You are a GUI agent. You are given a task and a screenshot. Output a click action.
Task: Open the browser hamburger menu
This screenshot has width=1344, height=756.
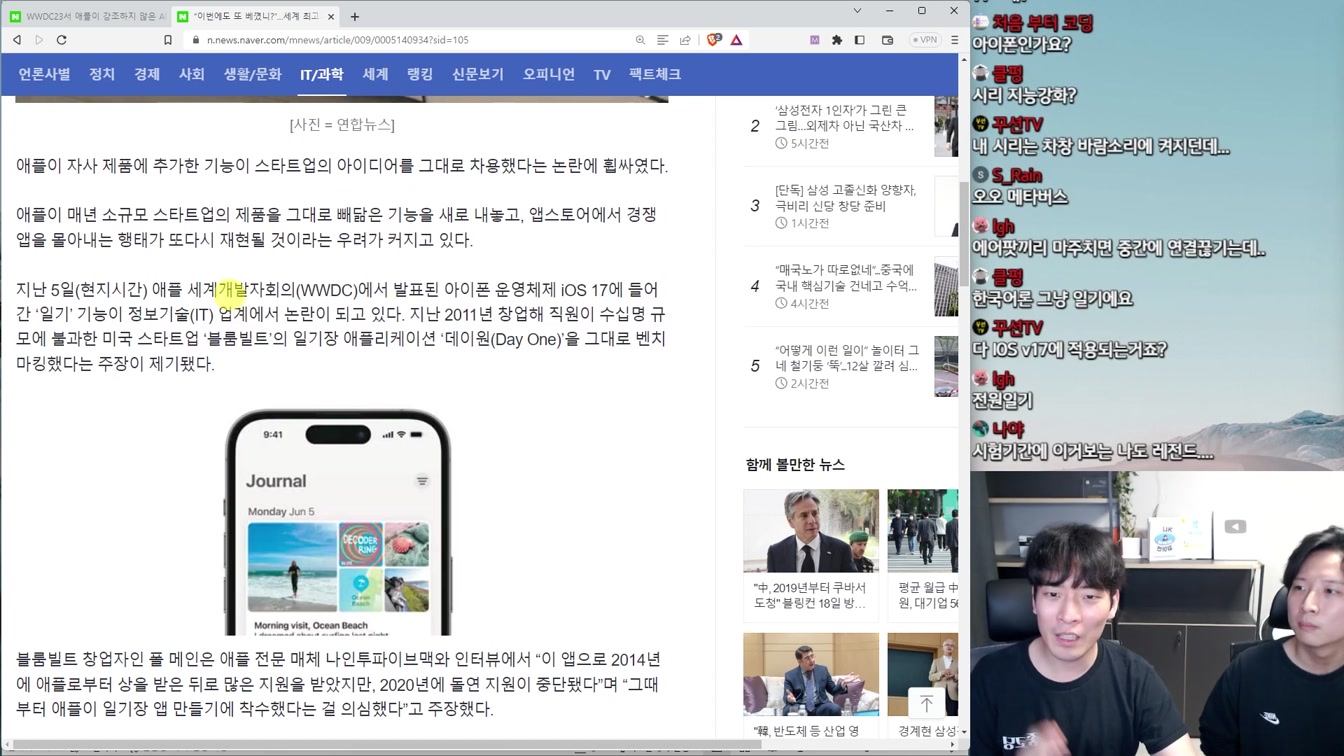[x=954, y=40]
